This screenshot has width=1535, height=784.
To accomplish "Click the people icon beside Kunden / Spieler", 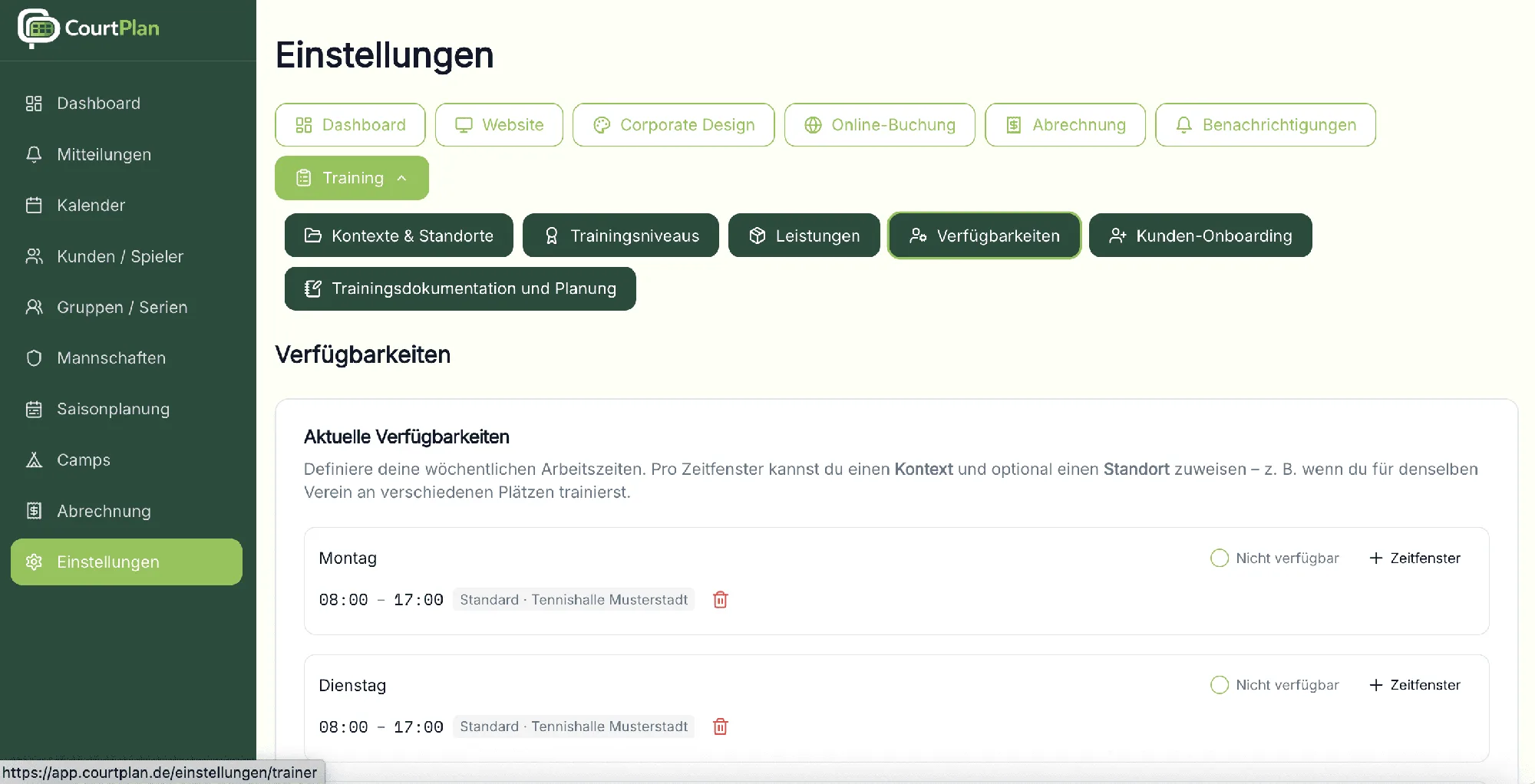I will (34, 256).
